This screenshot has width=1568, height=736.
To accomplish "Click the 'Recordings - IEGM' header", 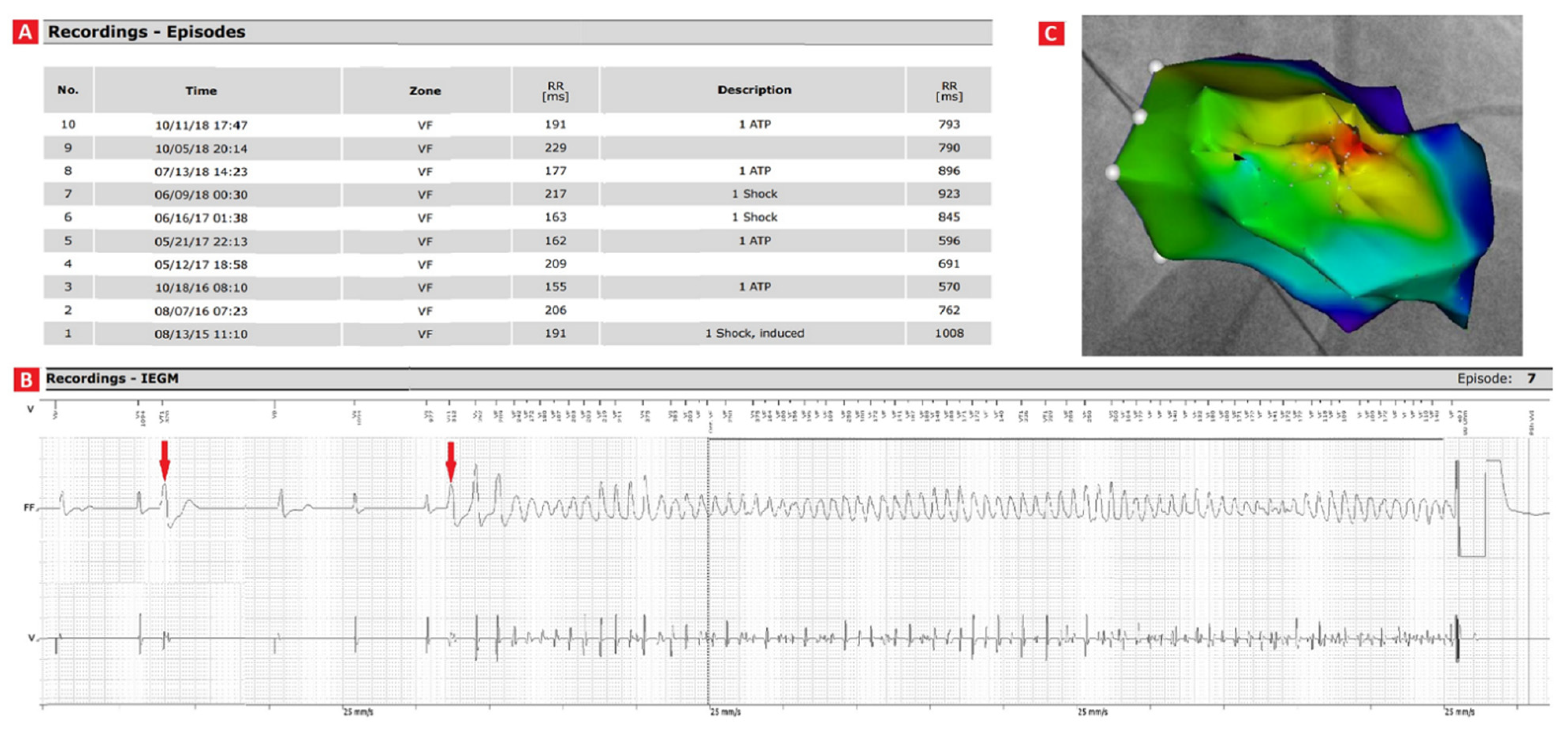I will 113,378.
